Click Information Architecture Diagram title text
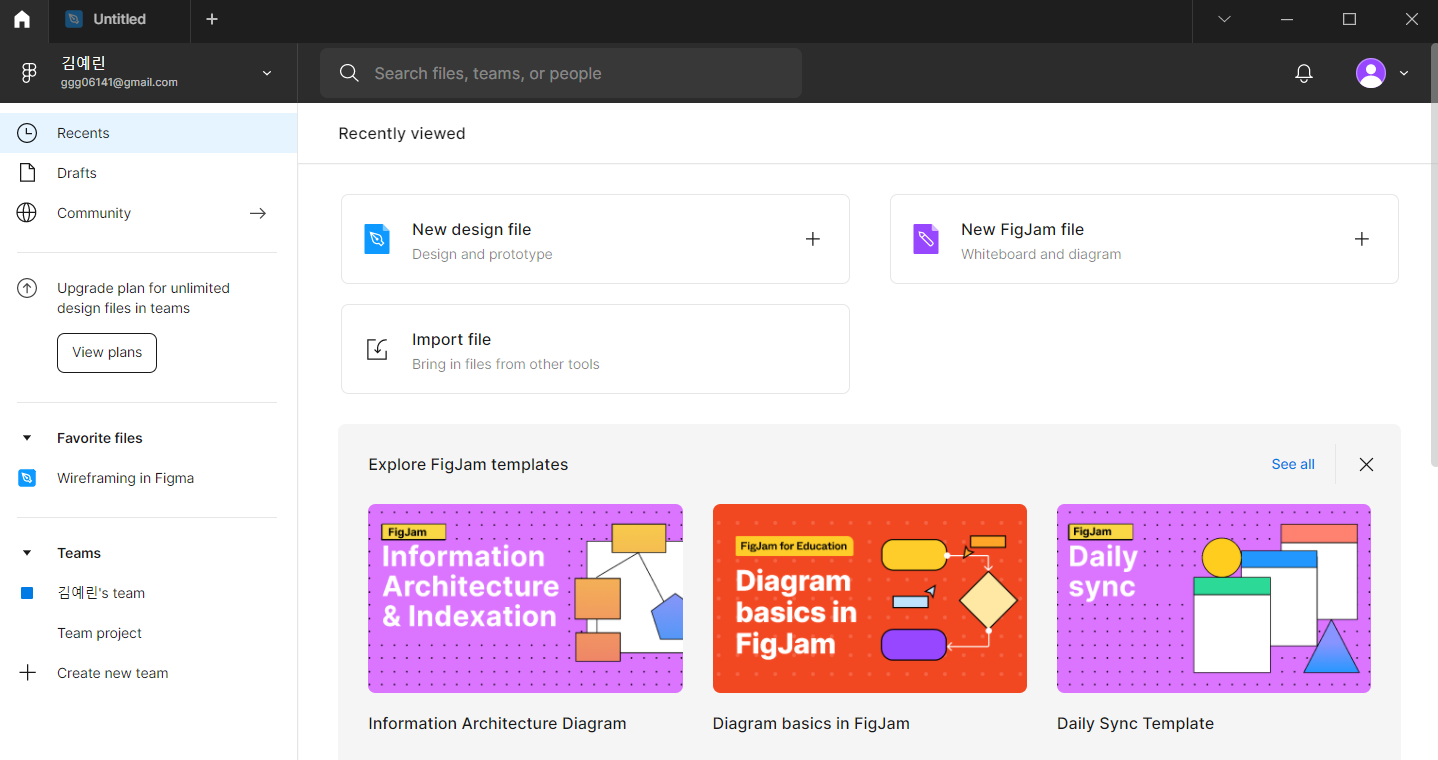Viewport: 1438px width, 760px height. click(497, 723)
